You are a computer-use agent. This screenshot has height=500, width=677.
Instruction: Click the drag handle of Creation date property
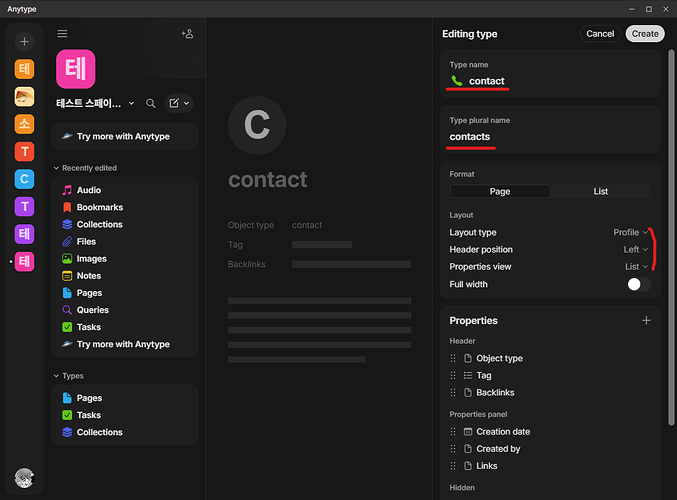[x=453, y=432]
